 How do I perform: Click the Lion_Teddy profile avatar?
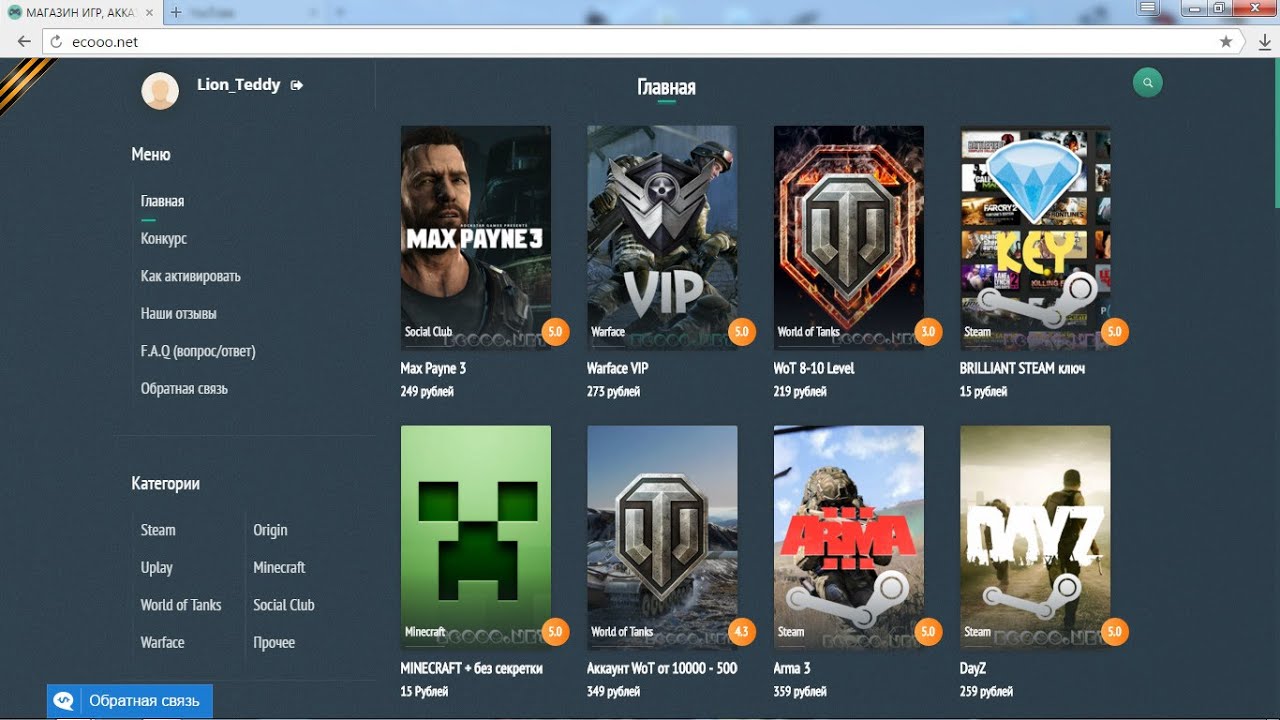(x=160, y=91)
